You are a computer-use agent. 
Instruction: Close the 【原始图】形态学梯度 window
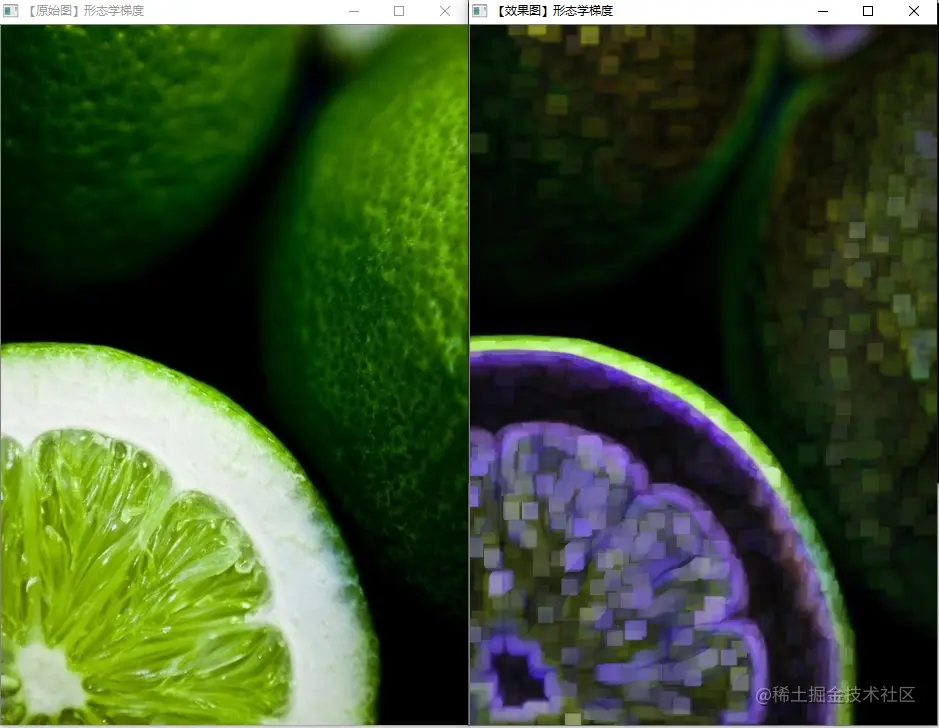click(x=444, y=11)
